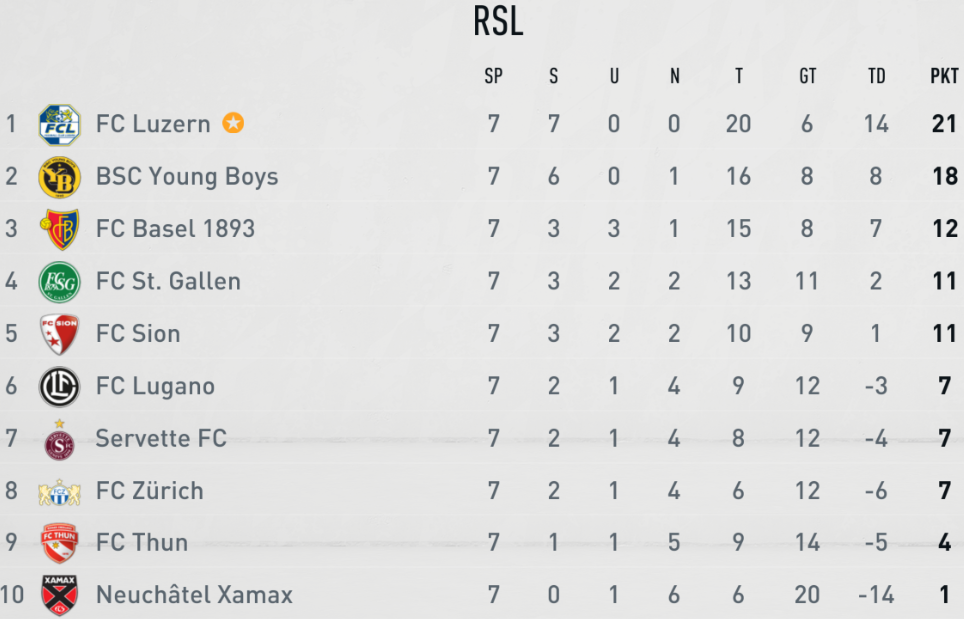Click the FC Luzern club crest
Screen dimensions: 964x619
[59, 125]
